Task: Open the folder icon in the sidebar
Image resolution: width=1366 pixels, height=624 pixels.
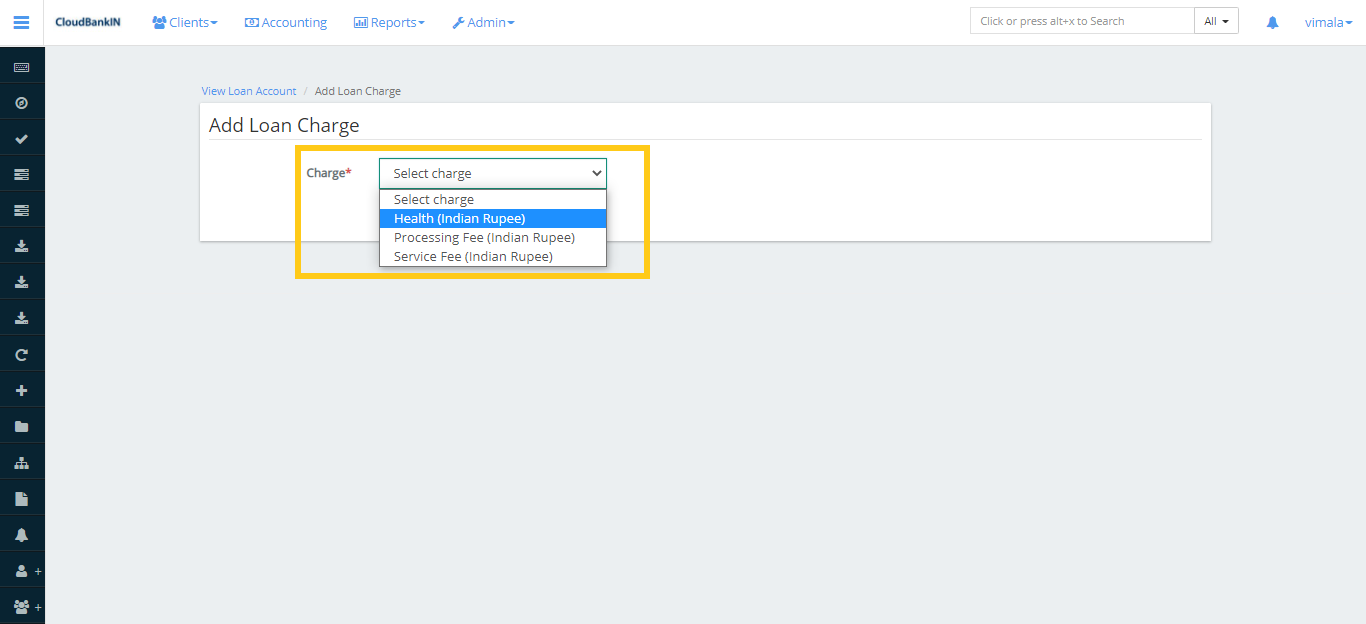Action: tap(21, 427)
